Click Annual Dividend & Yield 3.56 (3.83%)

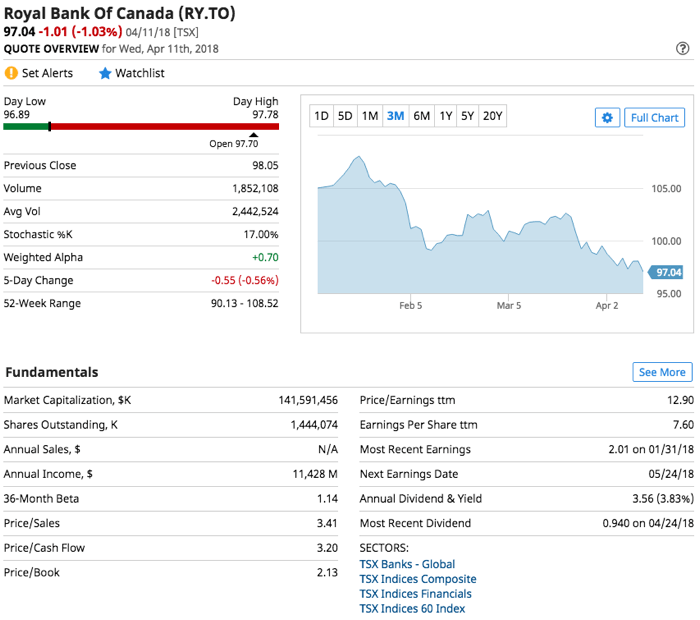pos(663,499)
